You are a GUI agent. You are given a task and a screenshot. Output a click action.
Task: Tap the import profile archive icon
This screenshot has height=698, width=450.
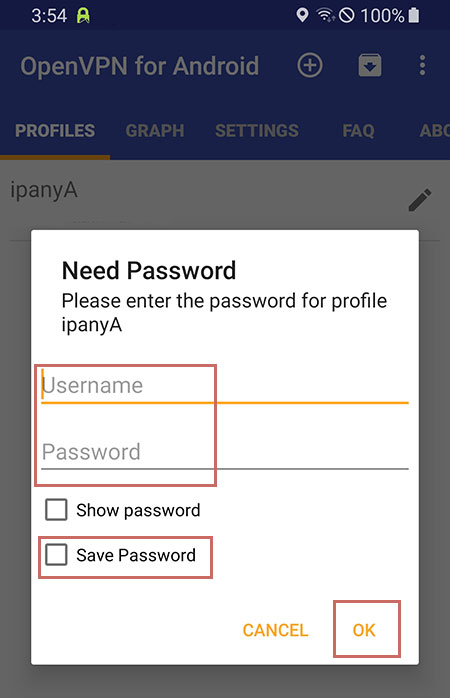pyautogui.click(x=370, y=66)
